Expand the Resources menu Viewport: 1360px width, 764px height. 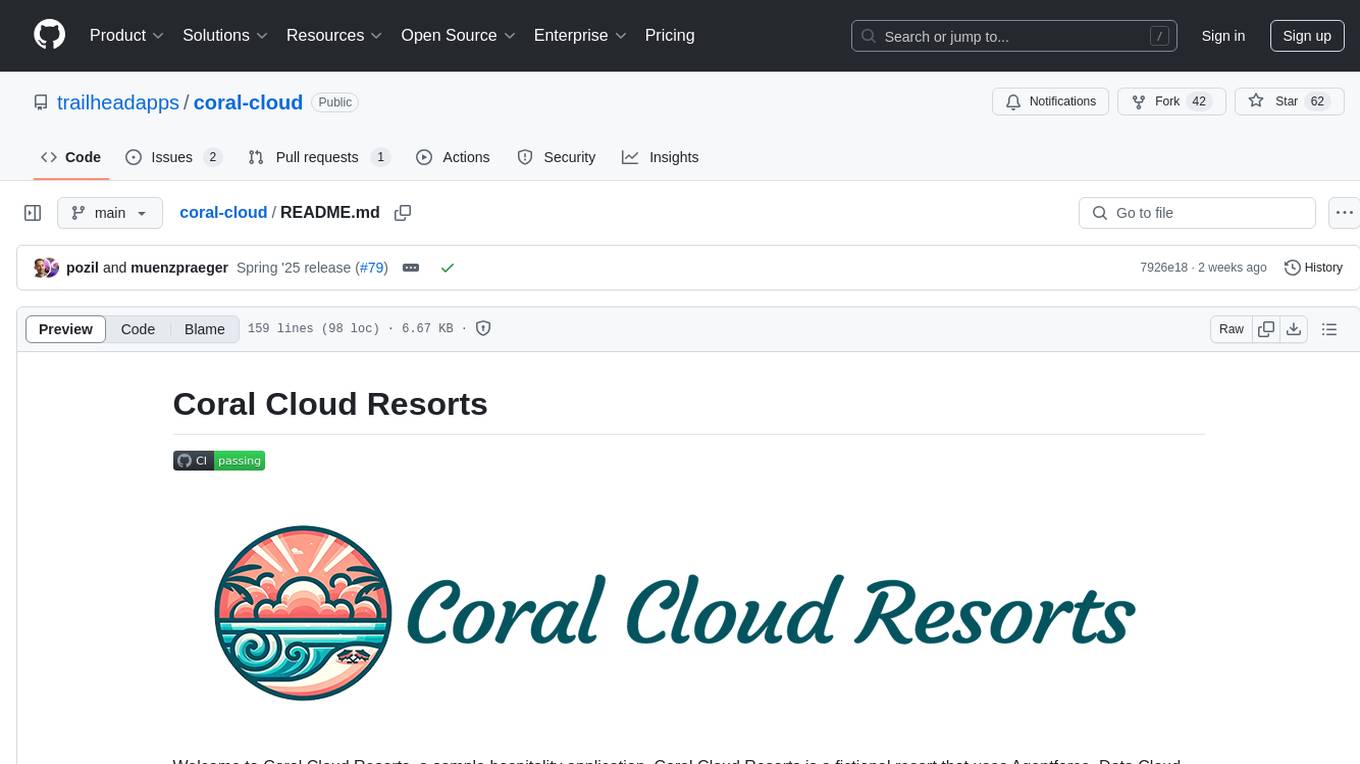click(x=334, y=35)
